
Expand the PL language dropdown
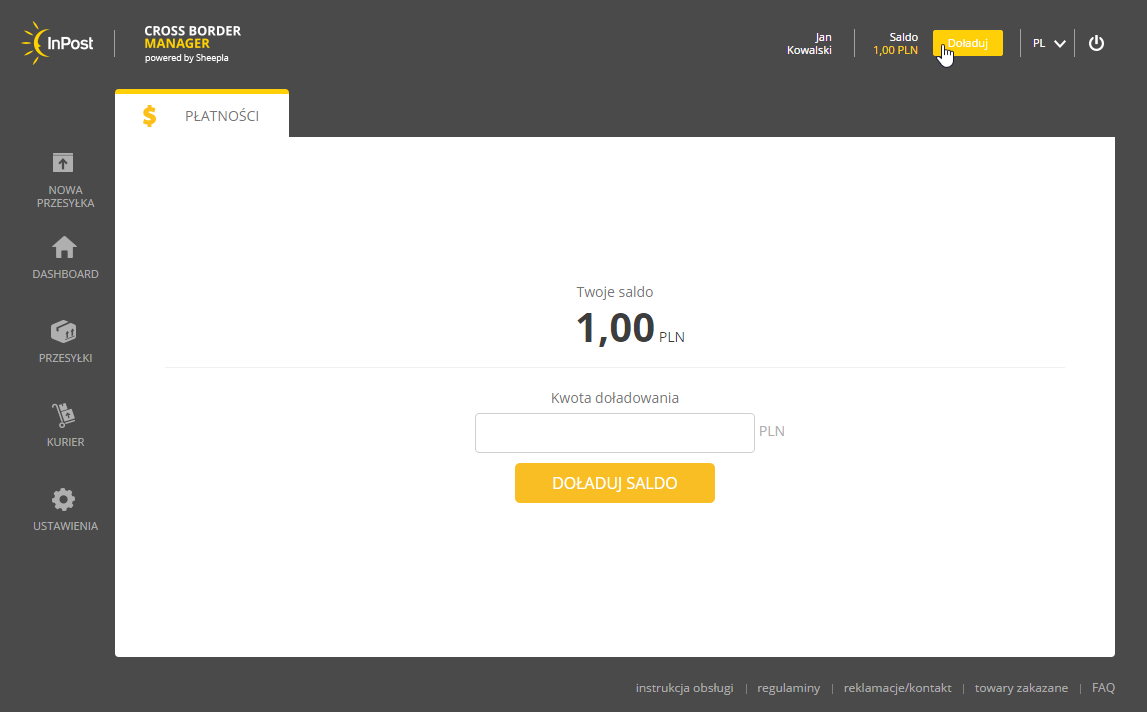pos(1049,44)
